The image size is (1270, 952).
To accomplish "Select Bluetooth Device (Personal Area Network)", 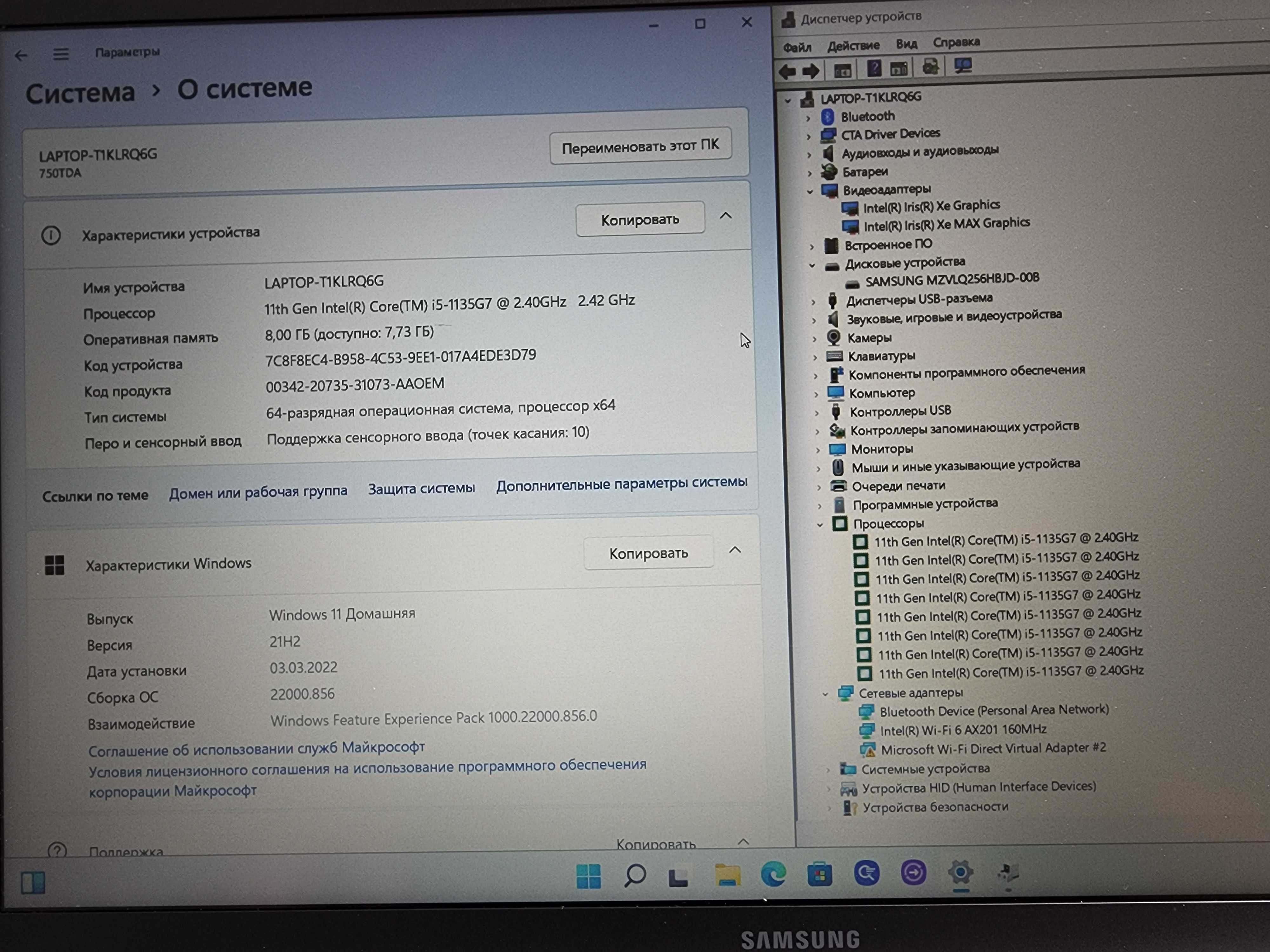I will tap(994, 711).
